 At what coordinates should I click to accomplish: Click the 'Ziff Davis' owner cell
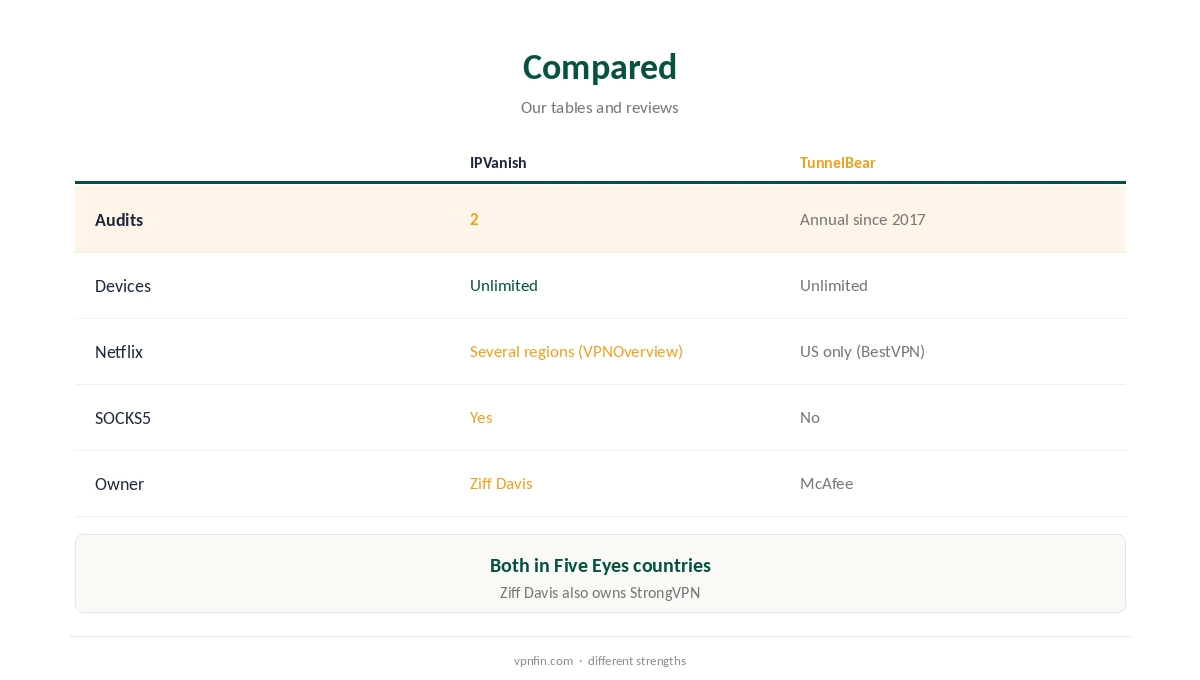(501, 483)
